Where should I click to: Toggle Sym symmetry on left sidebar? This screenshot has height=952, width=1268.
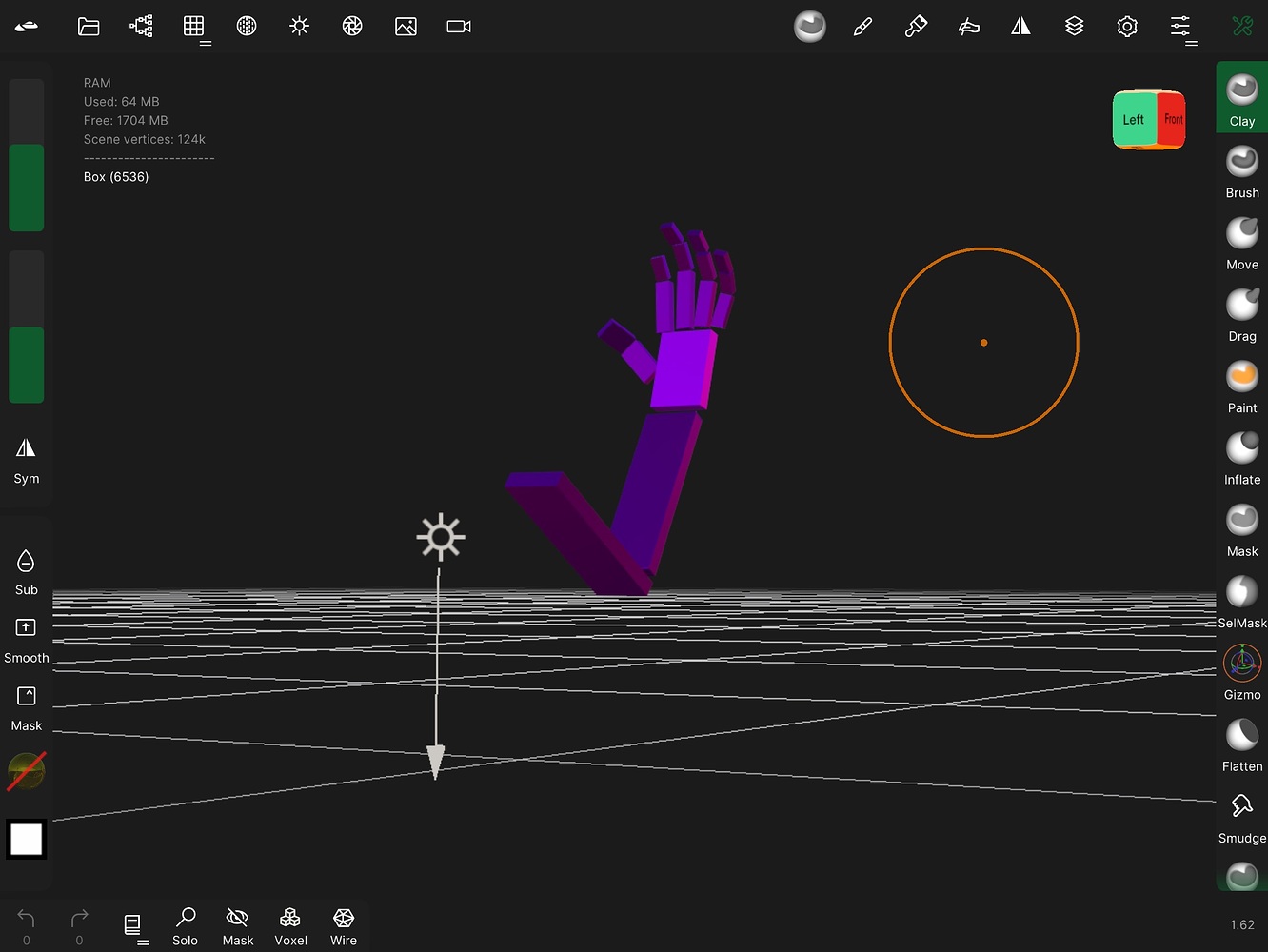point(27,461)
